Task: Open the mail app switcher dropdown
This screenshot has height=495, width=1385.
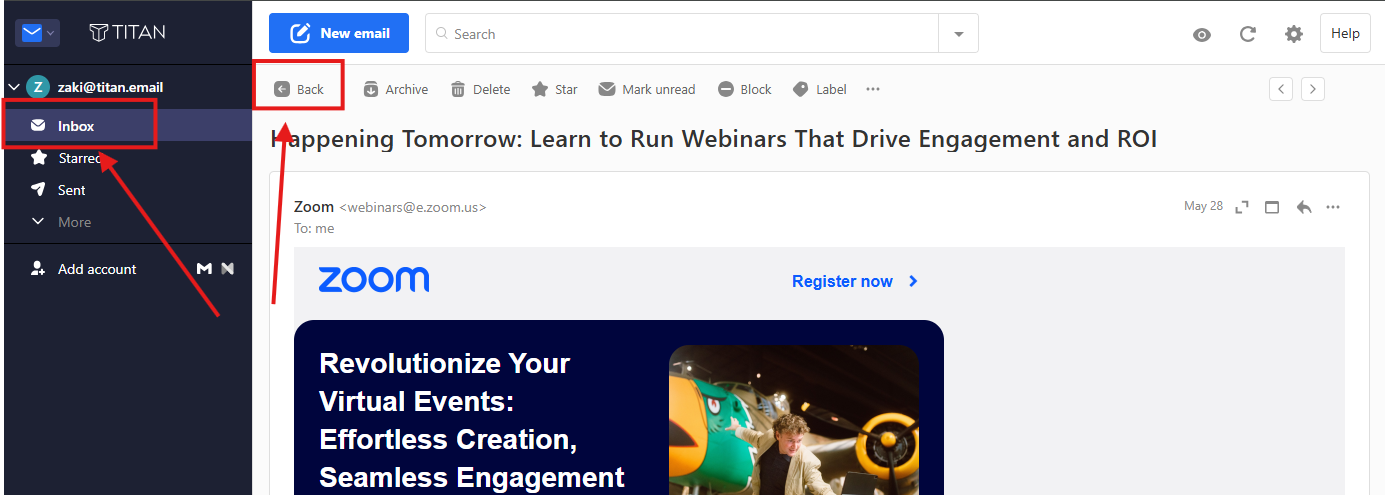Action: [38, 33]
